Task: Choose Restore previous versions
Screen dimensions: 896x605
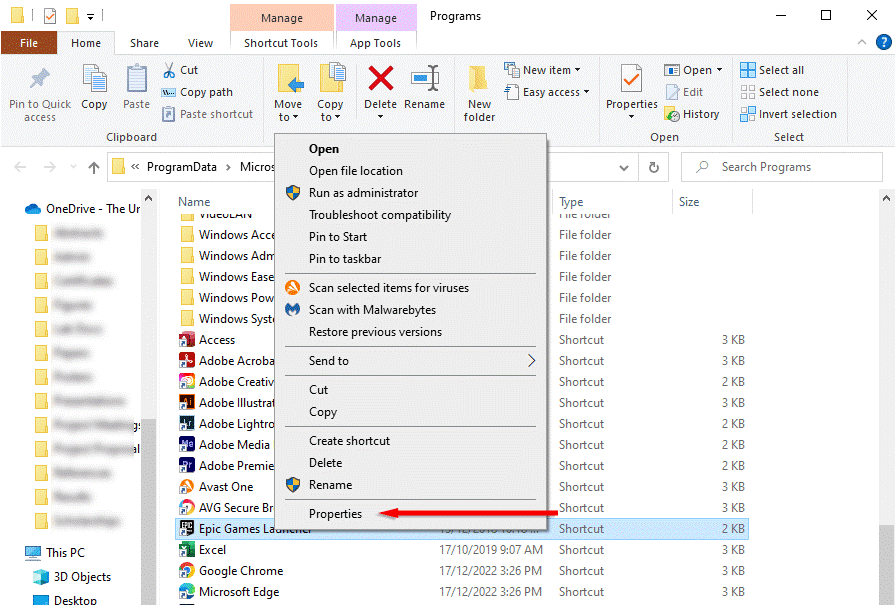Action: tap(410, 332)
